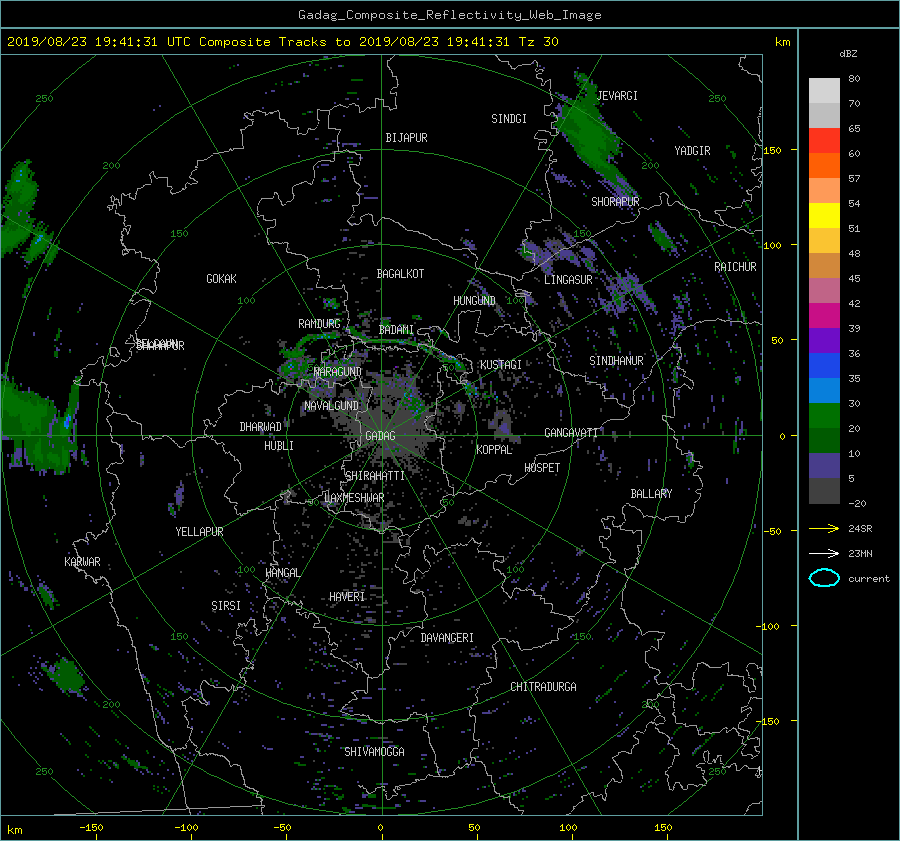This screenshot has height=841, width=900.
Task: Click the SINDHANUR town label
Action: [616, 361]
